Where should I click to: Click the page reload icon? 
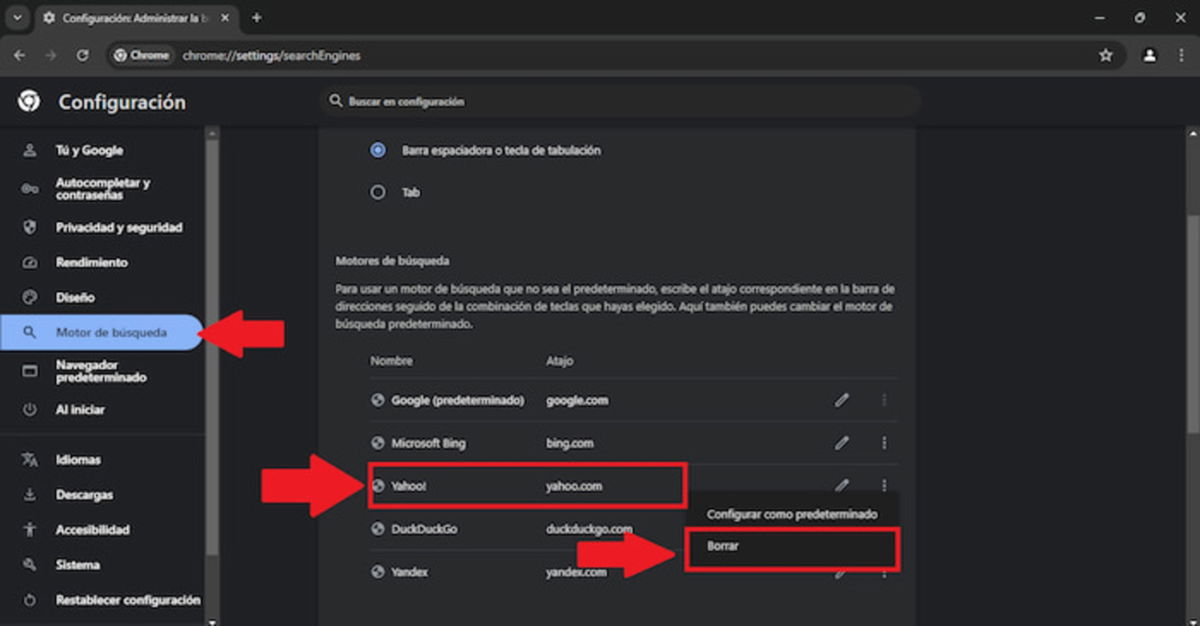click(83, 56)
